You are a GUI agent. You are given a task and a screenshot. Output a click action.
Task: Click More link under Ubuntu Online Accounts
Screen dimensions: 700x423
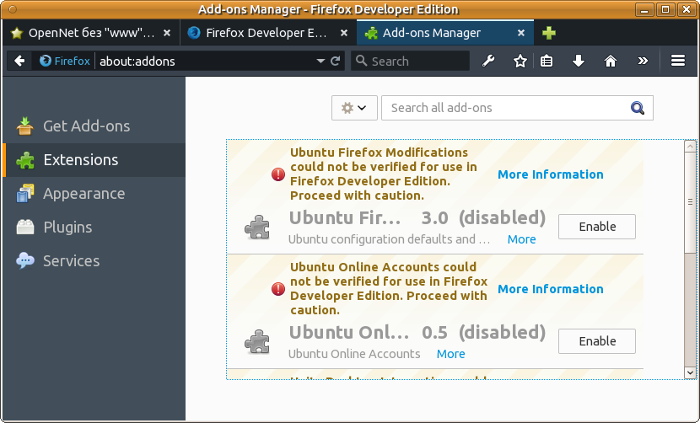[x=450, y=354]
